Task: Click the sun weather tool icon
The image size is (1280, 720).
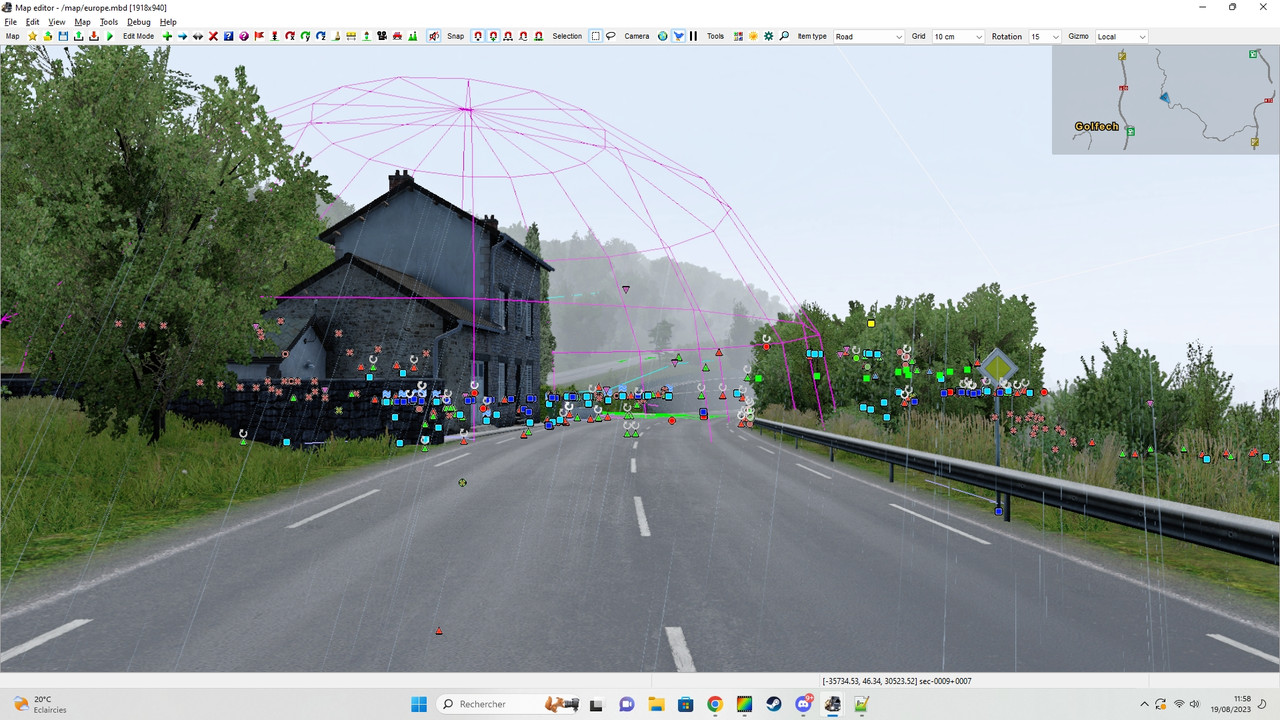Action: [753, 36]
